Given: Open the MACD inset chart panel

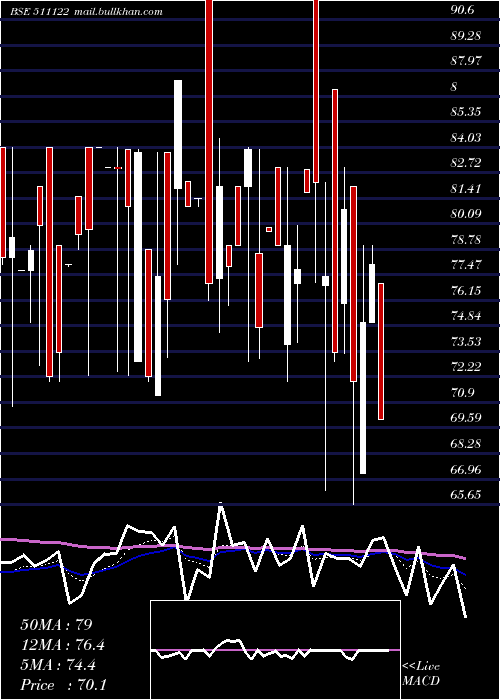Looking at the screenshot, I should click(x=275, y=650).
